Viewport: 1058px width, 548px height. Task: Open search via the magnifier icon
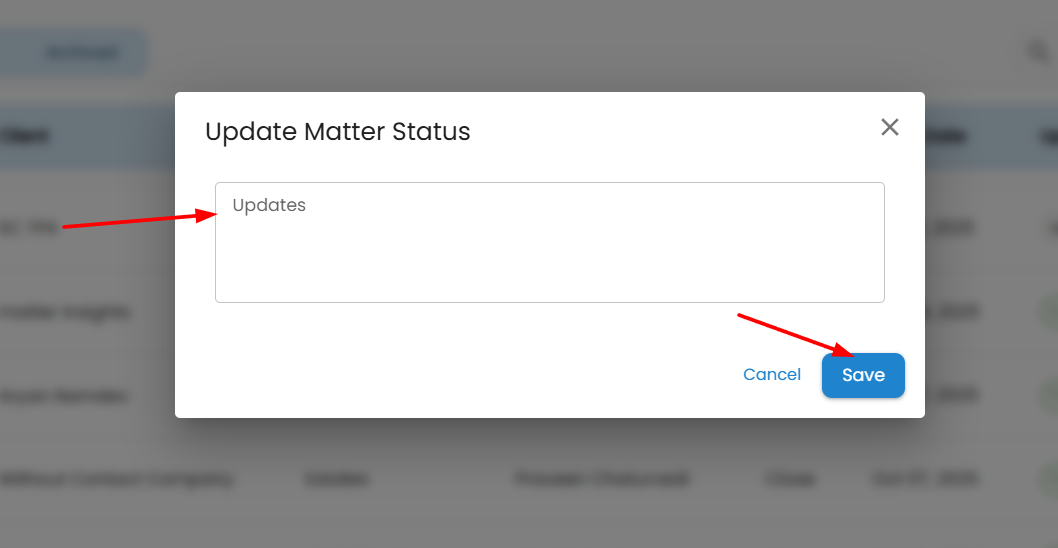[1037, 51]
